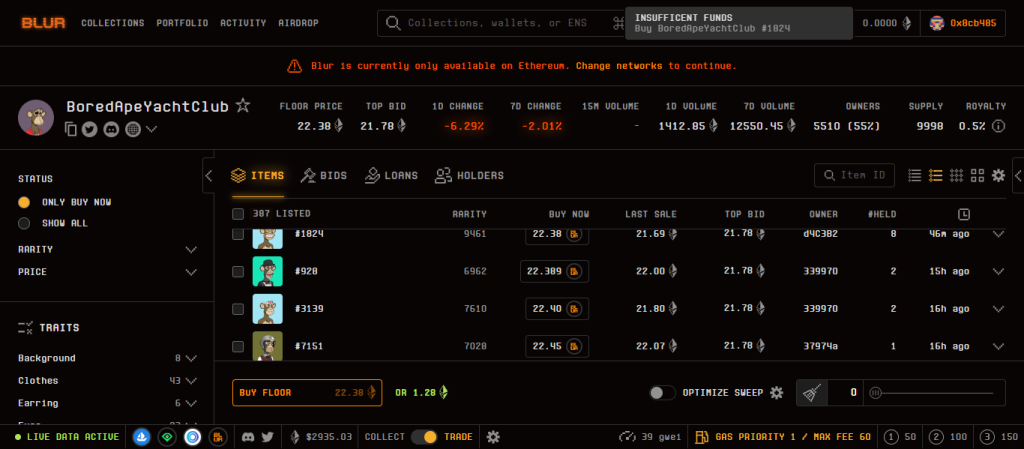The width and height of the screenshot is (1024, 449).
Task: Switch to the Holders tab
Action: 470,176
